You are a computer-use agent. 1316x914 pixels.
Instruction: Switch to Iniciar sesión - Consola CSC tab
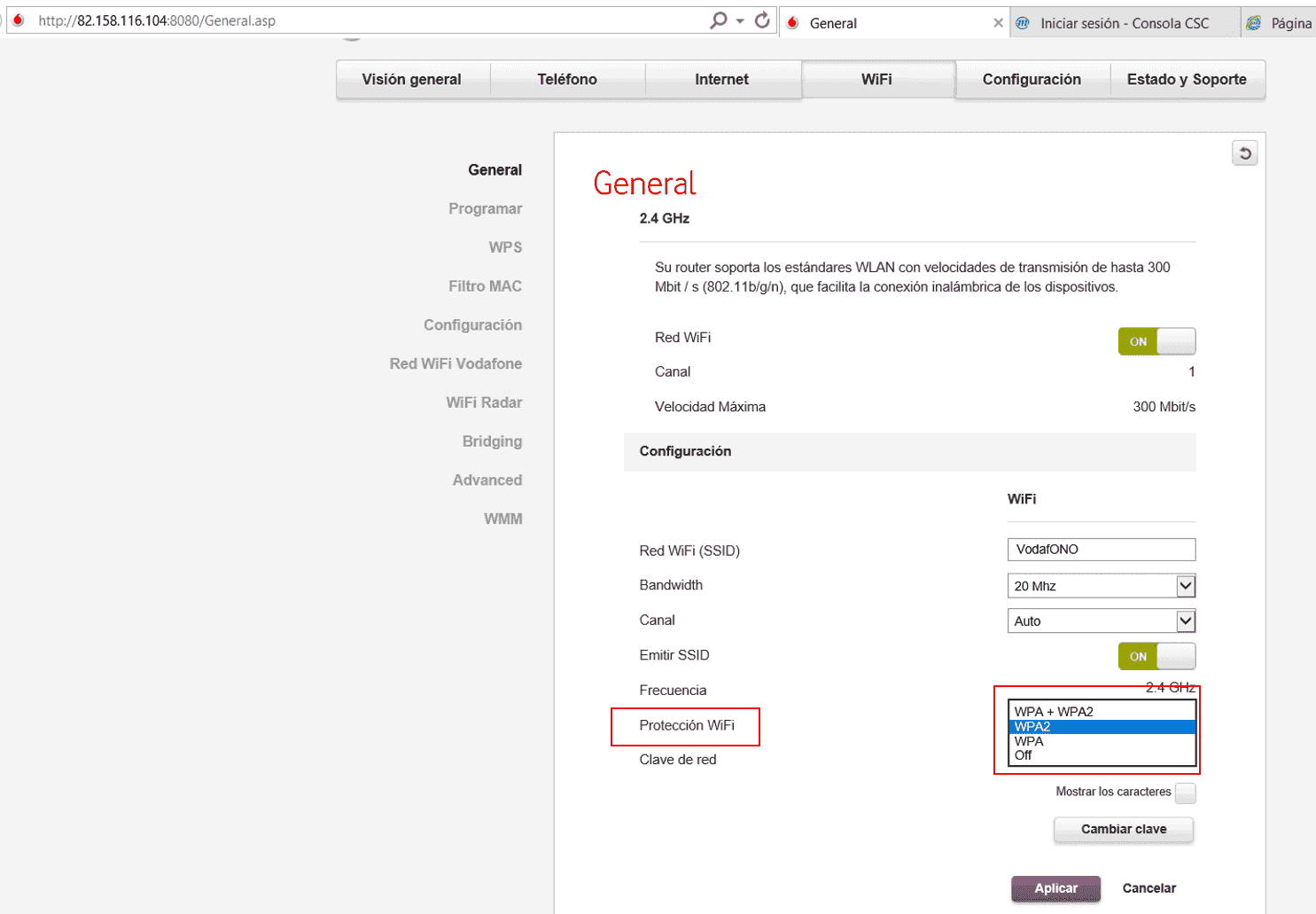point(1124,24)
